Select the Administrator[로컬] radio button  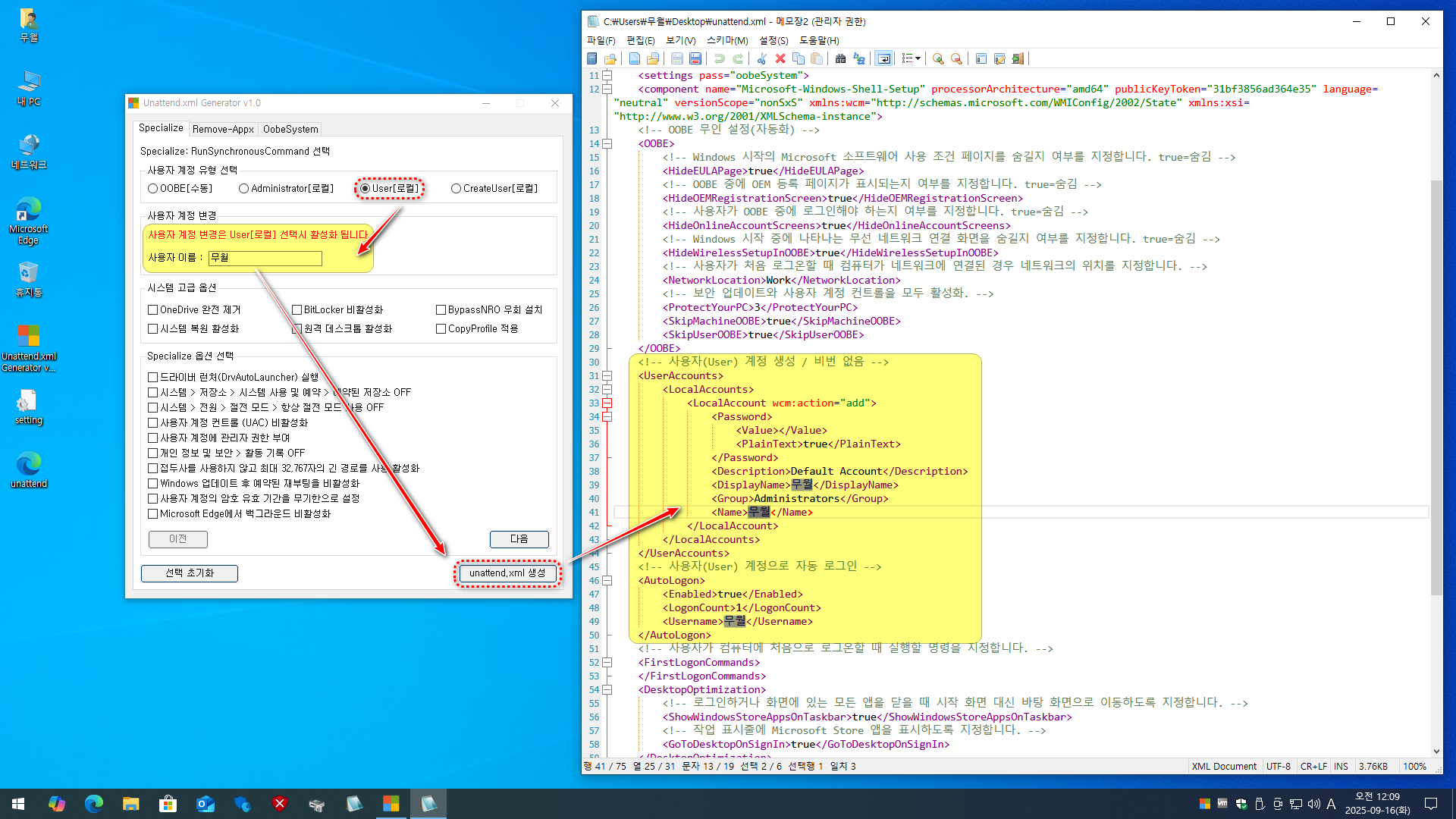243,189
